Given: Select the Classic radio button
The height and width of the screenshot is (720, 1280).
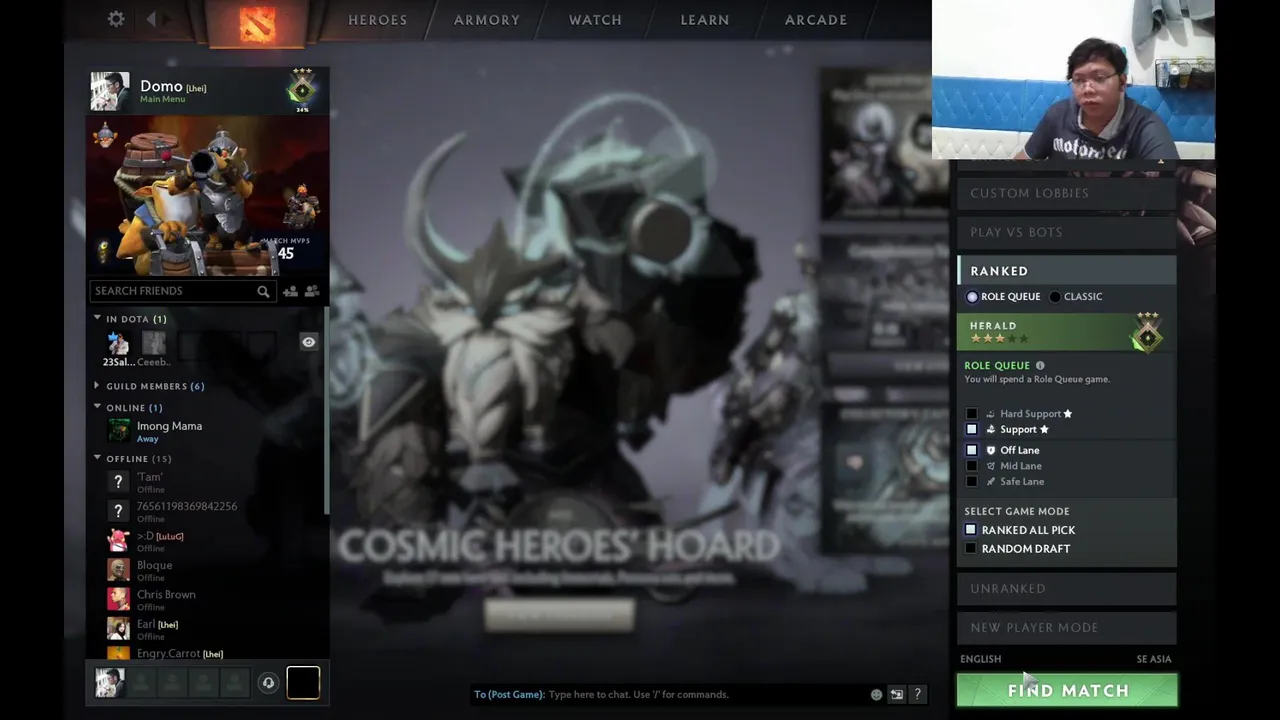Looking at the screenshot, I should [x=1055, y=297].
